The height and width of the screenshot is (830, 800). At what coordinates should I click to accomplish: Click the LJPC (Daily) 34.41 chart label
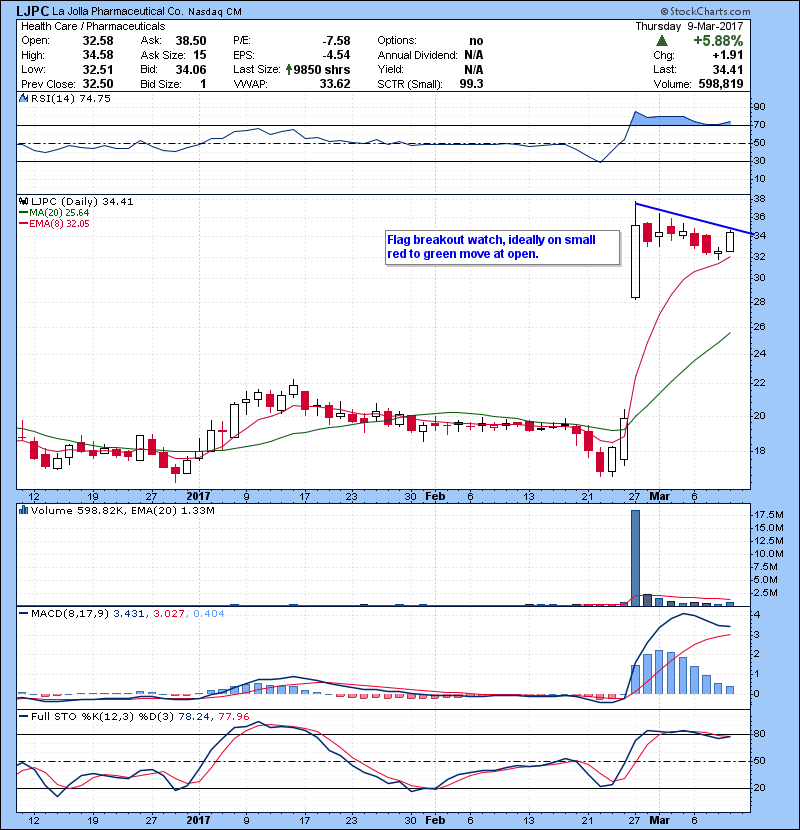point(82,202)
